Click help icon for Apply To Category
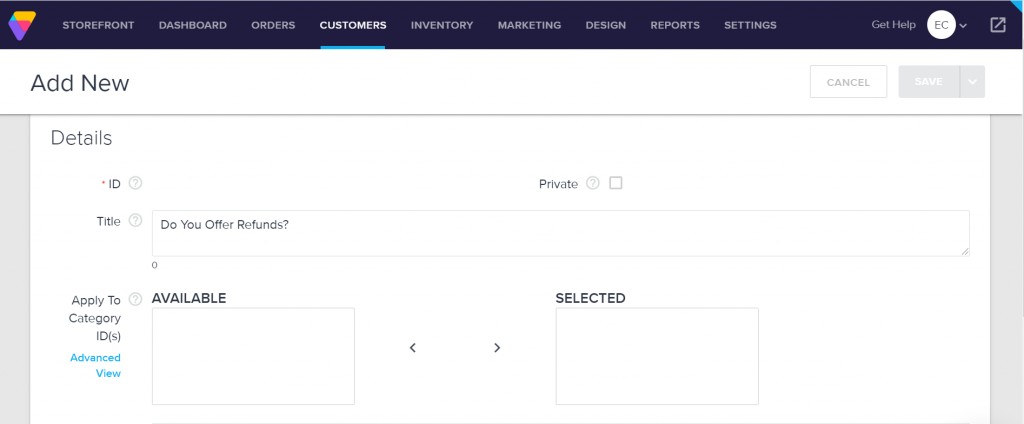The height and width of the screenshot is (424, 1024). [135, 299]
